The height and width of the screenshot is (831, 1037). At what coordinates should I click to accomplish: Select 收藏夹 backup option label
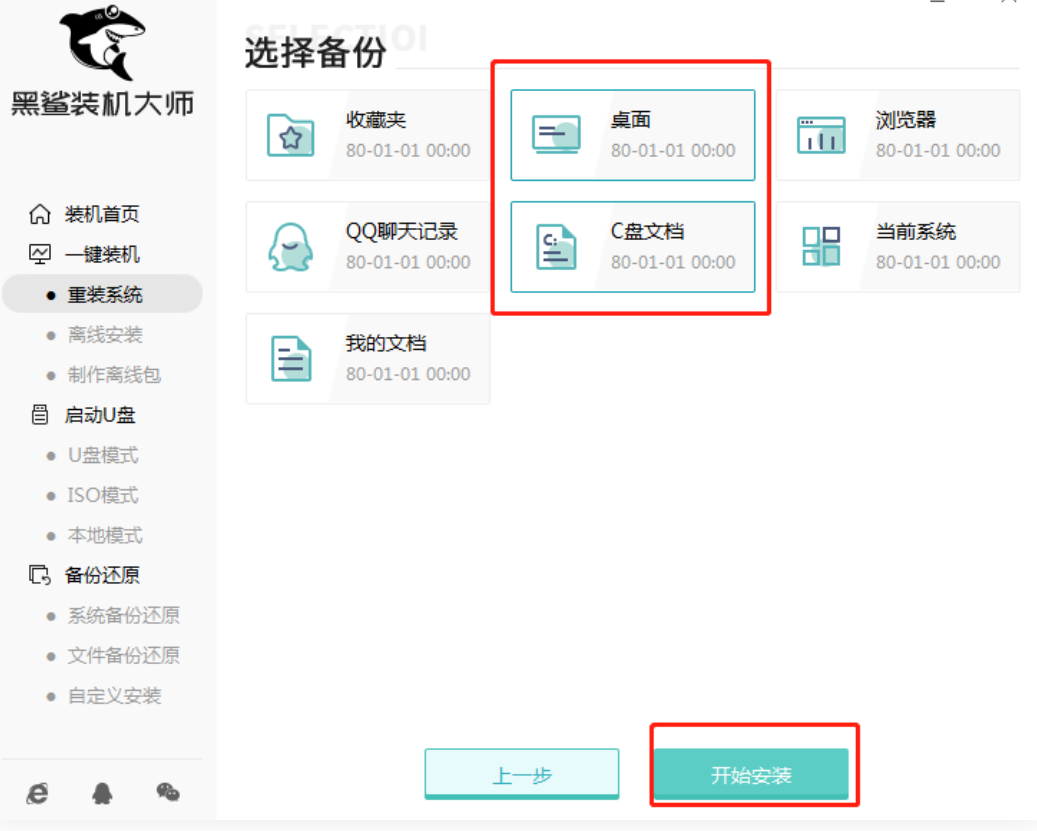click(376, 121)
